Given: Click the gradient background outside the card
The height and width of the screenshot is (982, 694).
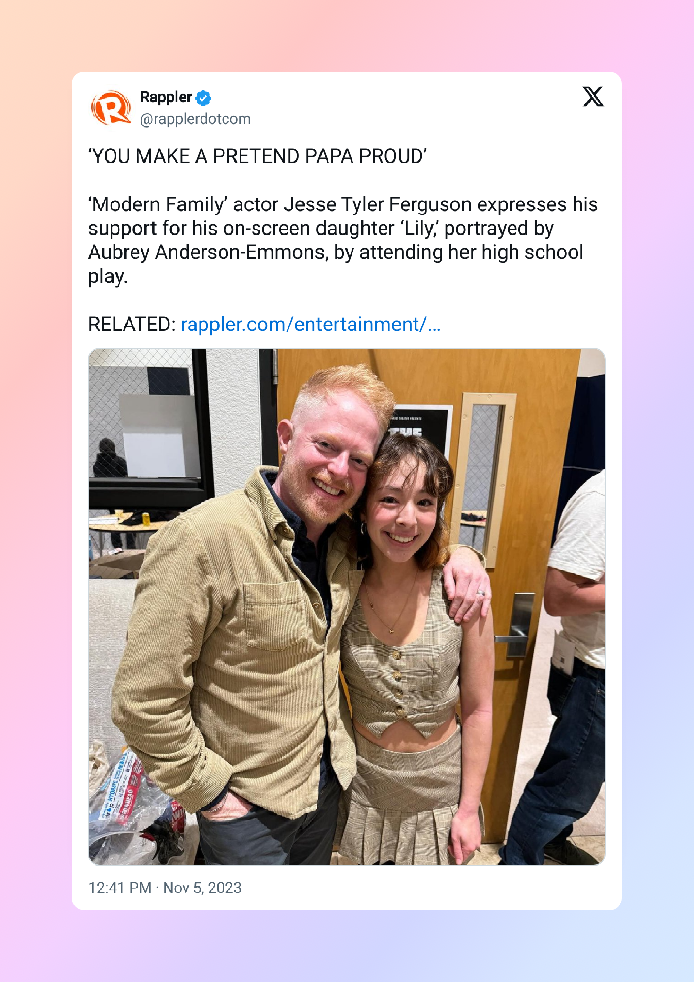Looking at the screenshot, I should pos(34,501).
